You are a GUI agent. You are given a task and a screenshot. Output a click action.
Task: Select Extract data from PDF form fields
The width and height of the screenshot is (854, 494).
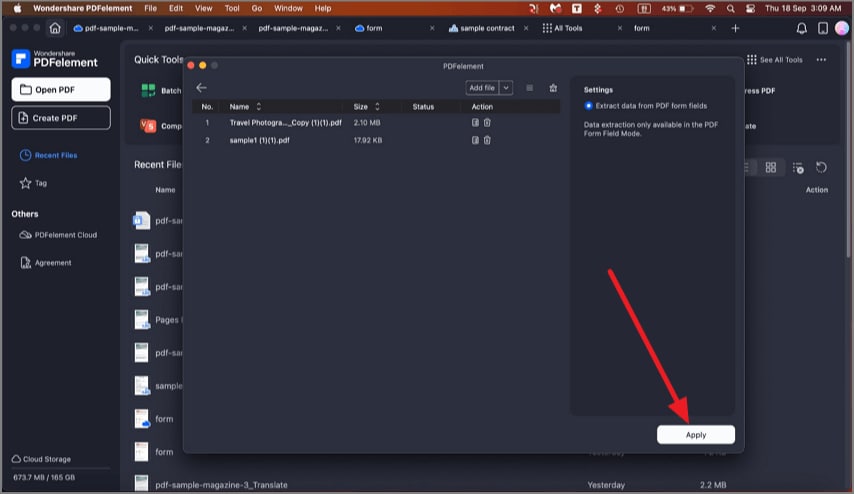tap(588, 106)
